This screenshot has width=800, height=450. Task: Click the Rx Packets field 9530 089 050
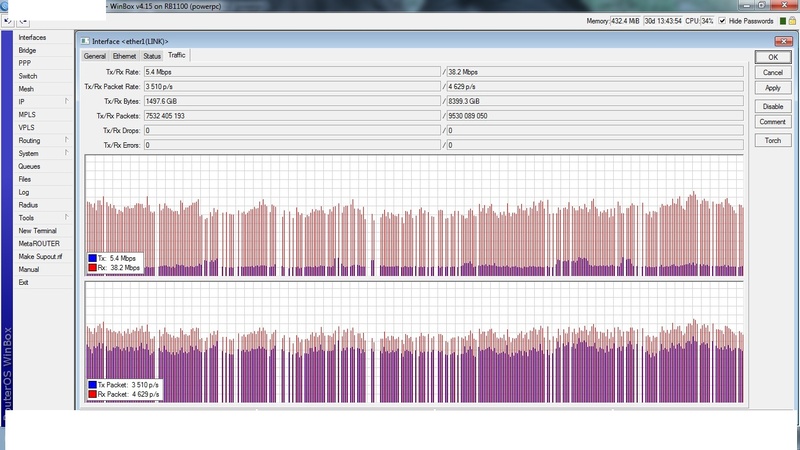(595, 116)
